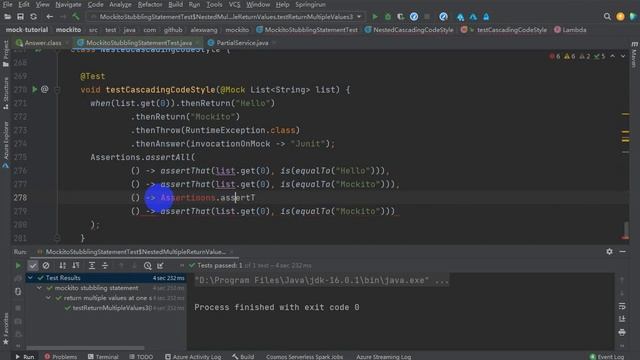640x360 pixels.
Task: Open TODO tool window
Action: (x=141, y=356)
